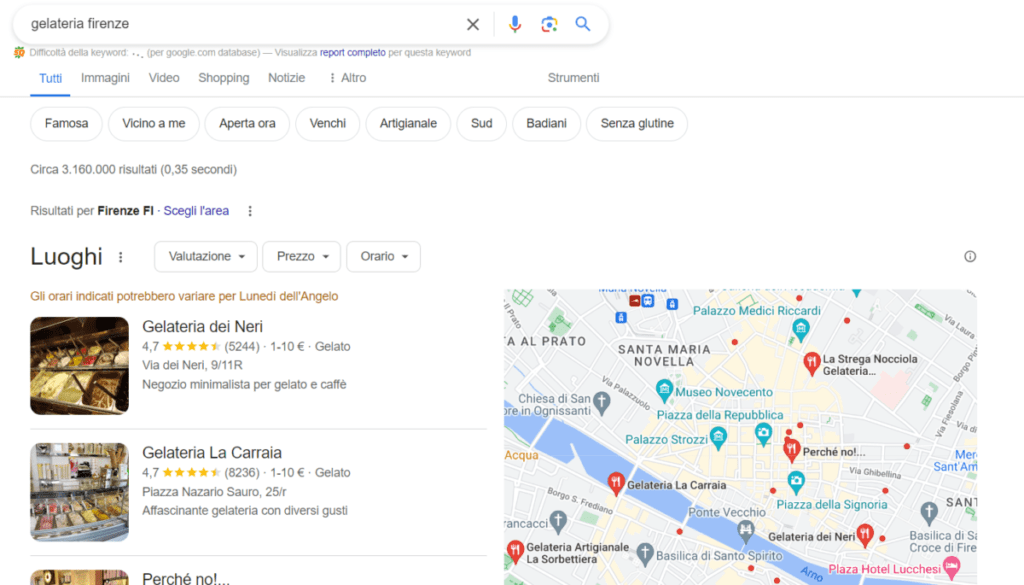
Task: Open the Orario filter dropdown
Action: tap(383, 257)
